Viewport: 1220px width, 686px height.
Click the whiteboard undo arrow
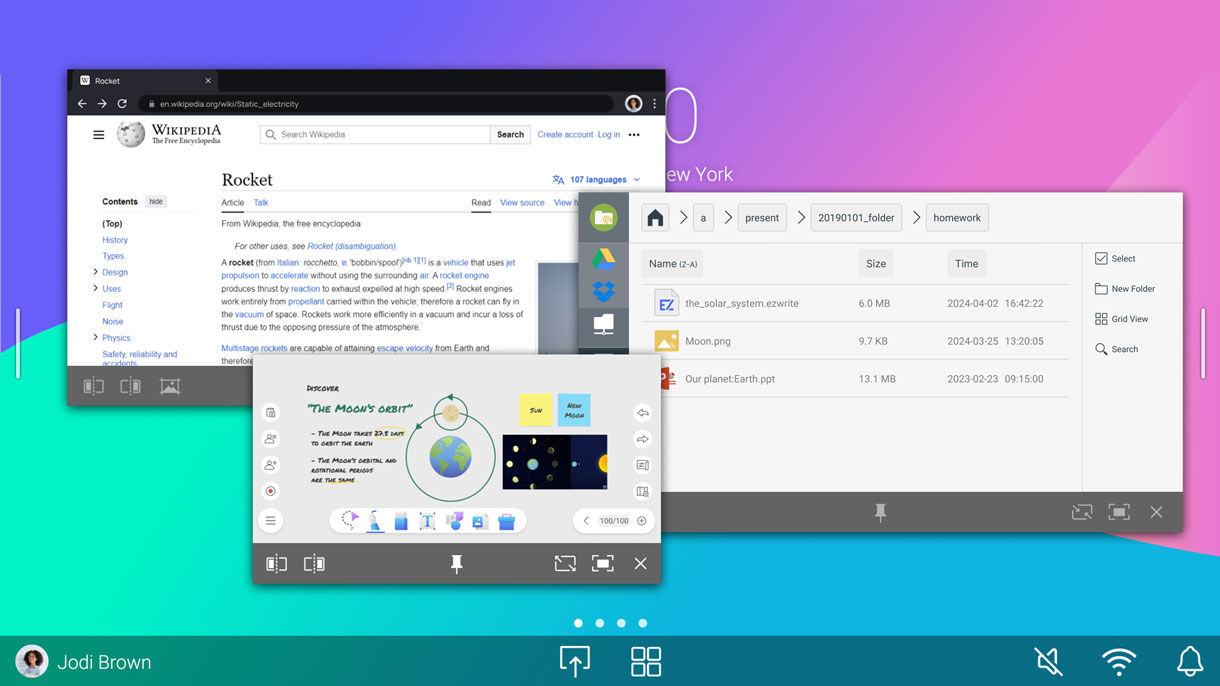pos(642,413)
